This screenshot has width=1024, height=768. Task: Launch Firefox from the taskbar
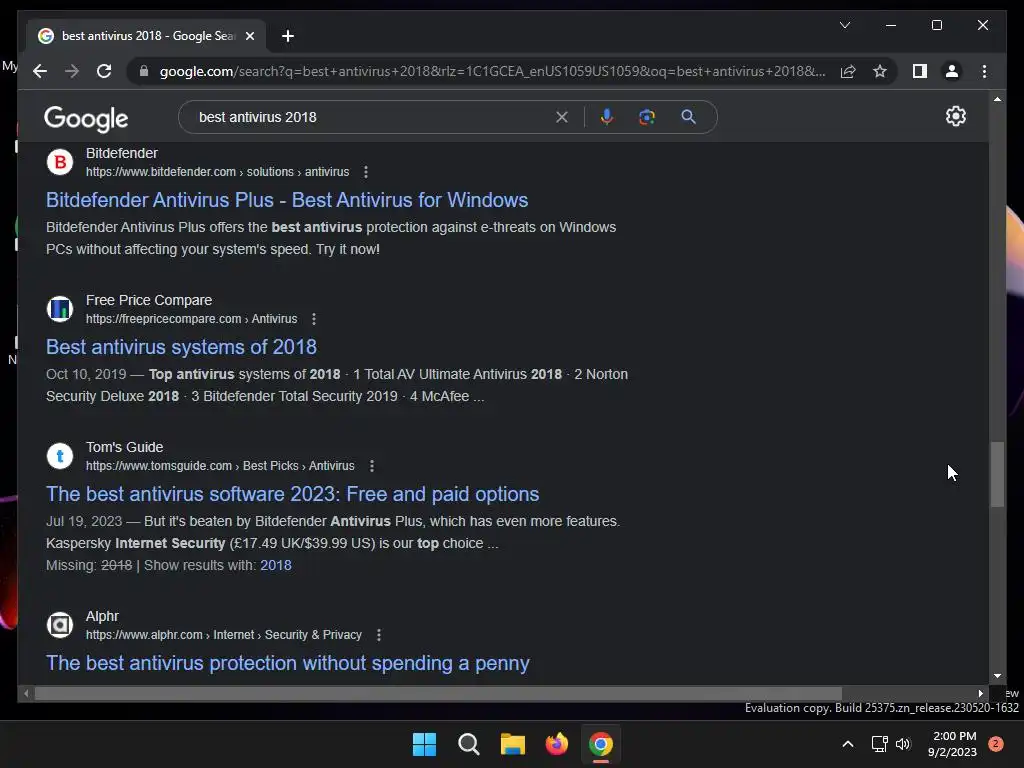coord(556,744)
